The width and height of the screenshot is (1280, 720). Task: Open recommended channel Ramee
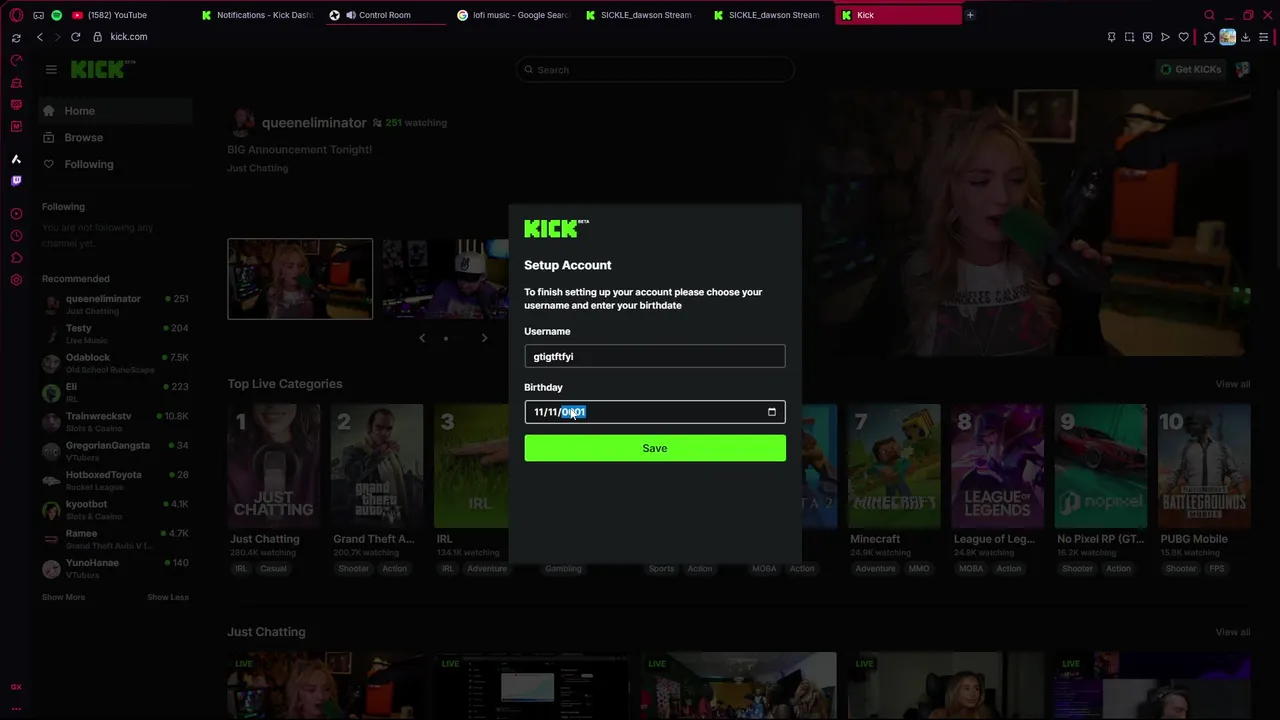[x=116, y=539]
